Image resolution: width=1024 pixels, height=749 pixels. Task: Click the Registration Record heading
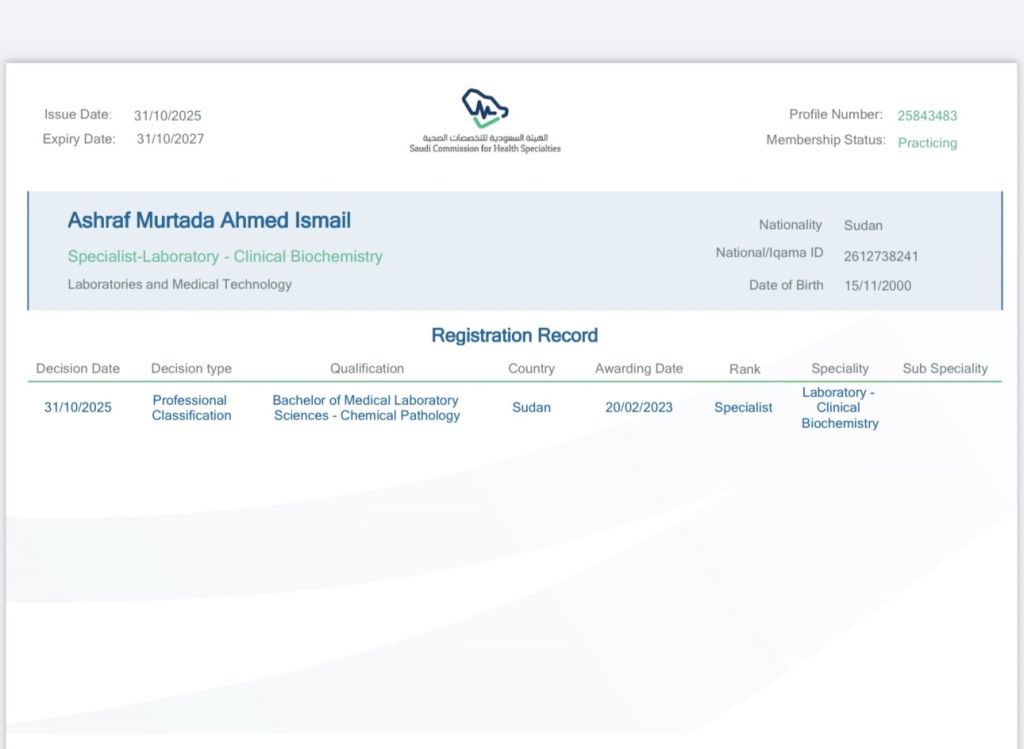click(x=514, y=335)
